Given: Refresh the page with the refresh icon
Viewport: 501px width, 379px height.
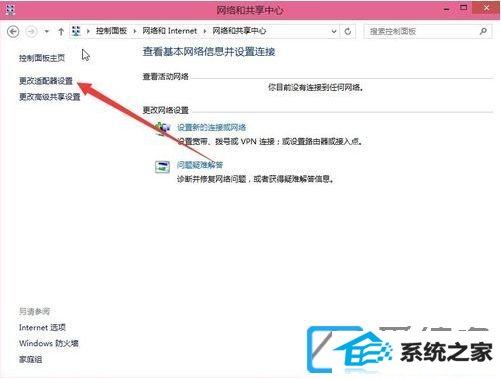Looking at the screenshot, I should [348, 31].
